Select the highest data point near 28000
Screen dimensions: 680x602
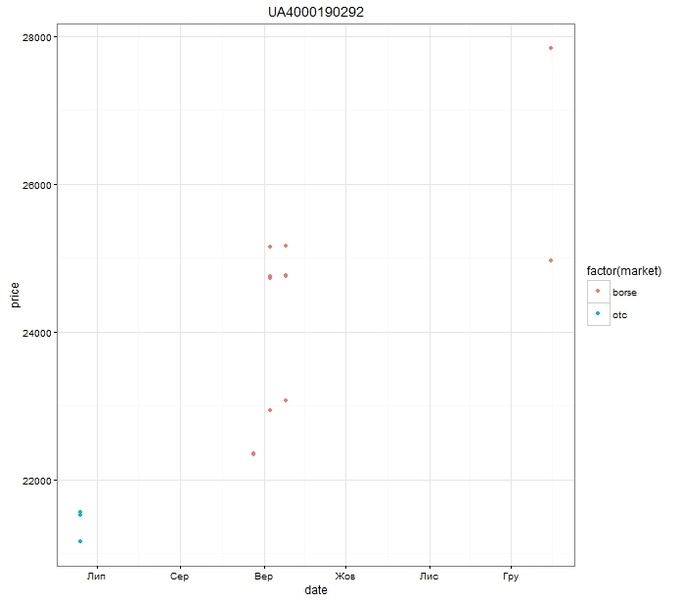click(x=551, y=48)
